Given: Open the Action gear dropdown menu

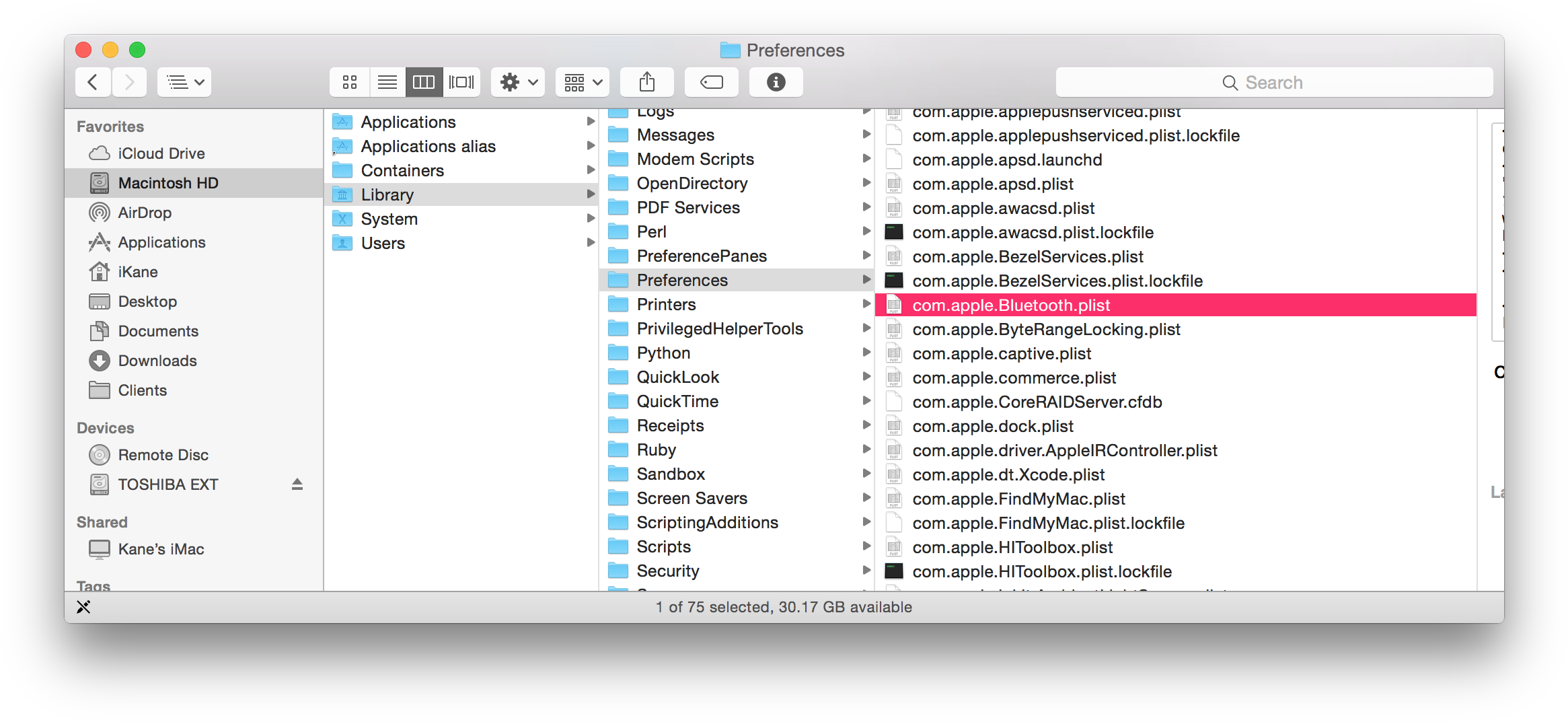Looking at the screenshot, I should point(517,82).
